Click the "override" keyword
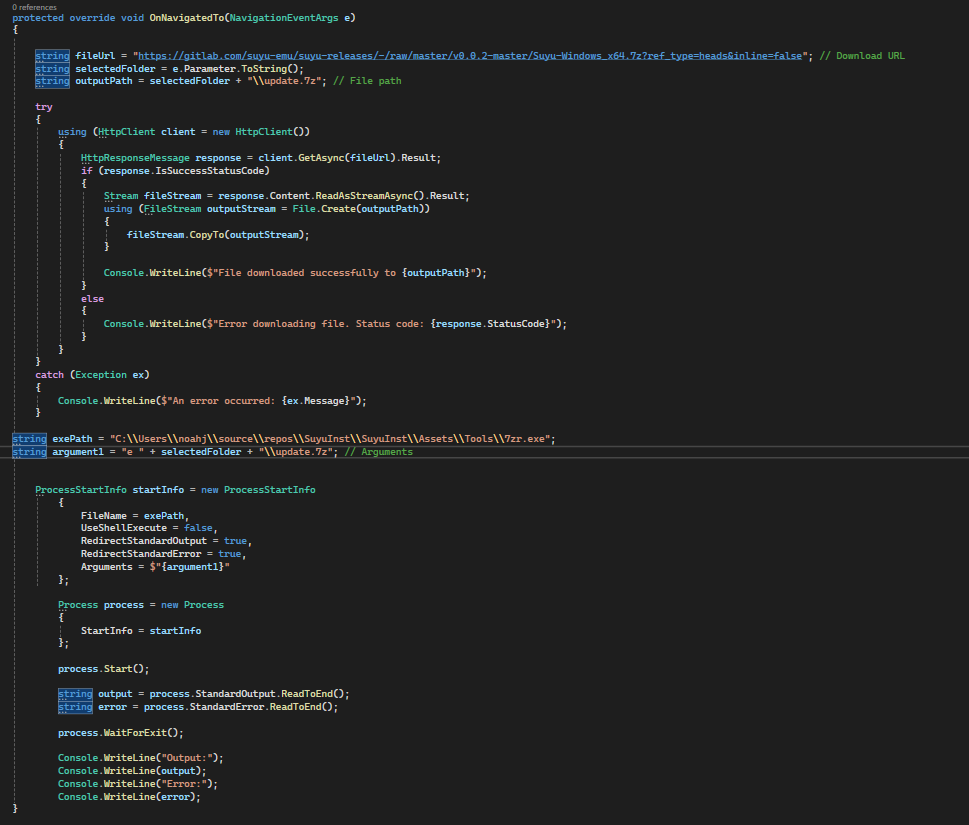969x825 pixels. pos(92,17)
